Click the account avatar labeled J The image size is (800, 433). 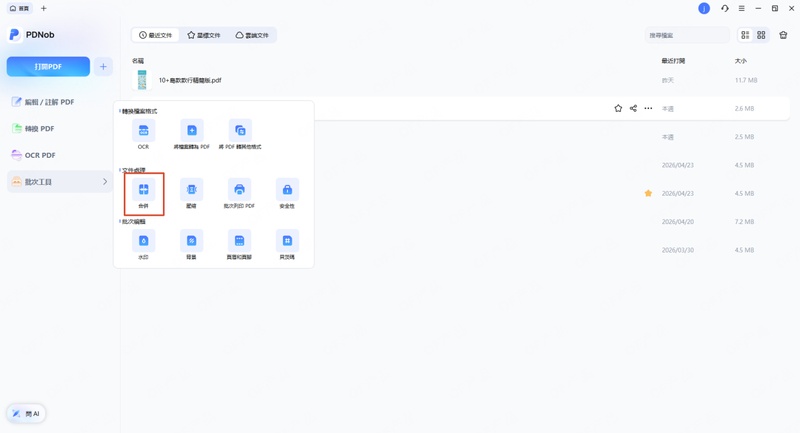click(704, 8)
